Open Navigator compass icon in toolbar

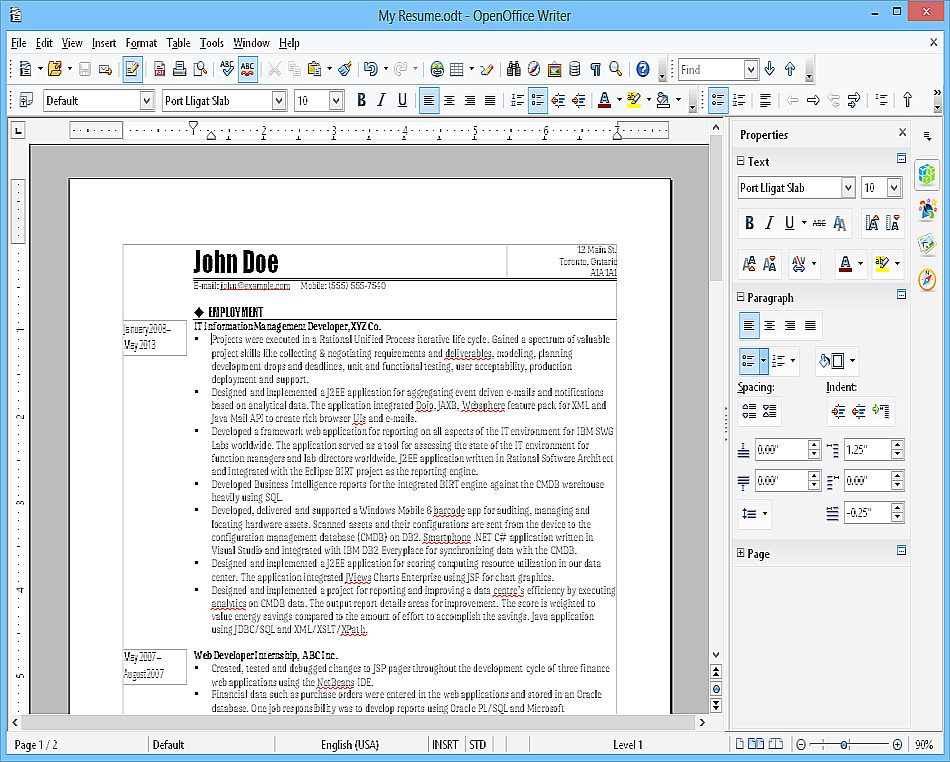coord(534,69)
